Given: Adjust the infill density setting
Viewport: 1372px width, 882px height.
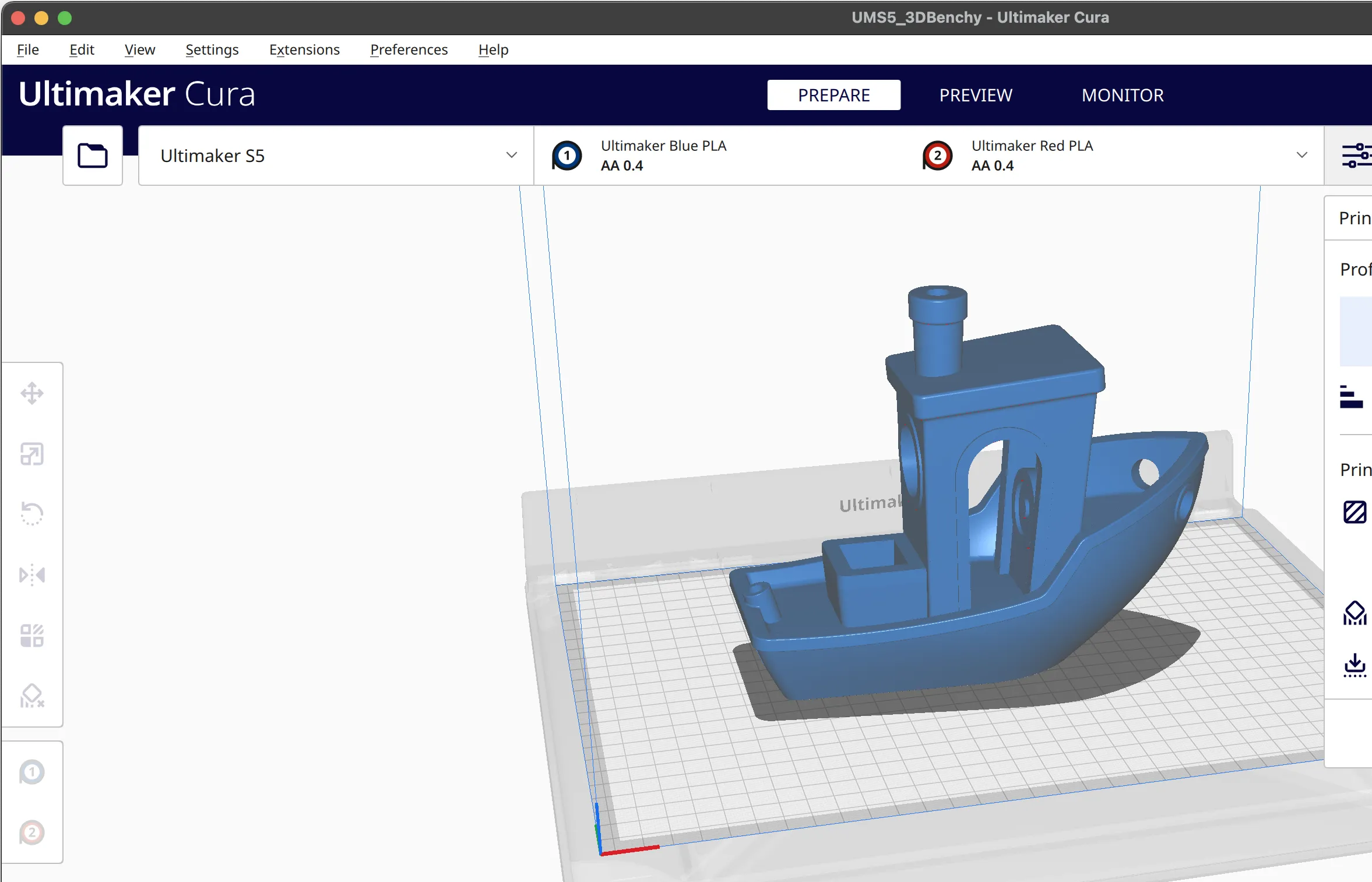Looking at the screenshot, I should click(1355, 513).
